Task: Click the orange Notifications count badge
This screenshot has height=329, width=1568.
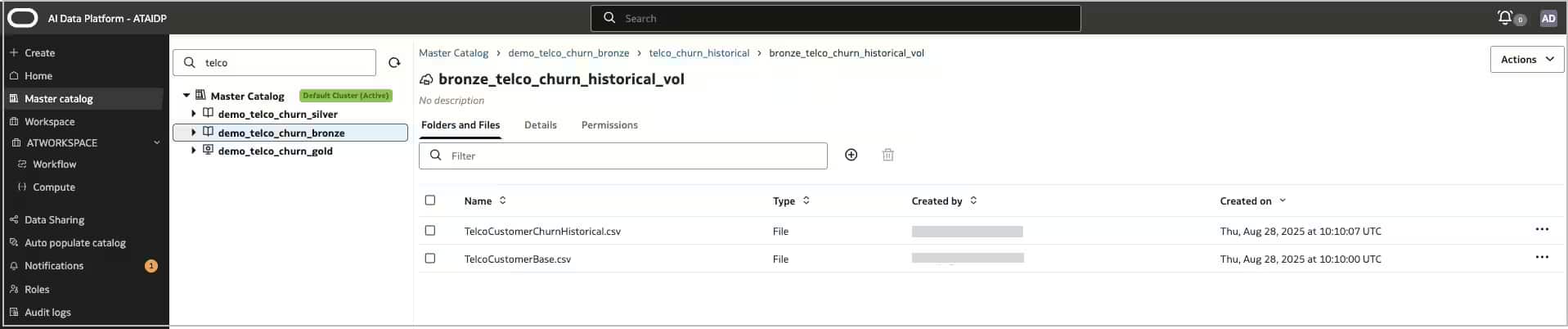Action: tap(151, 266)
